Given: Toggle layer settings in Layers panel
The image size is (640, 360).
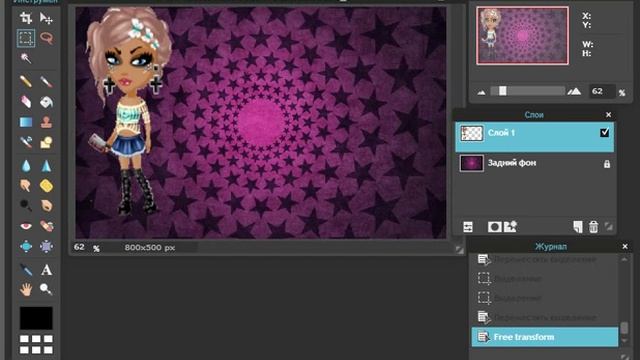Looking at the screenshot, I should [468, 227].
